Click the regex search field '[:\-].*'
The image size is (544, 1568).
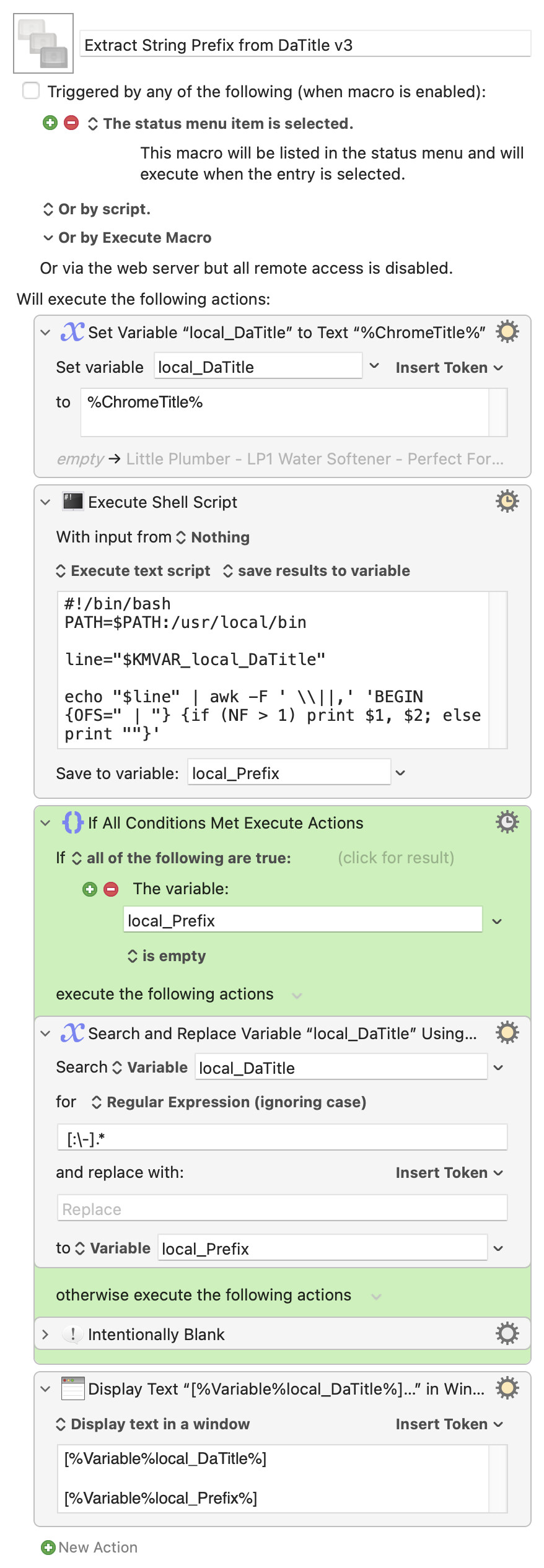282,1138
